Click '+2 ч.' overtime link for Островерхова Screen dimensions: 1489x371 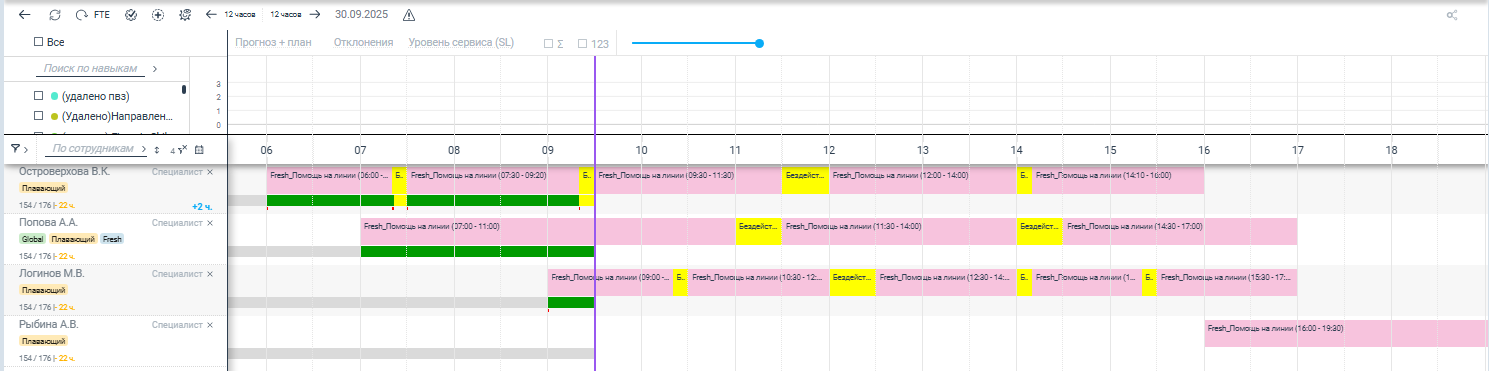click(x=203, y=206)
